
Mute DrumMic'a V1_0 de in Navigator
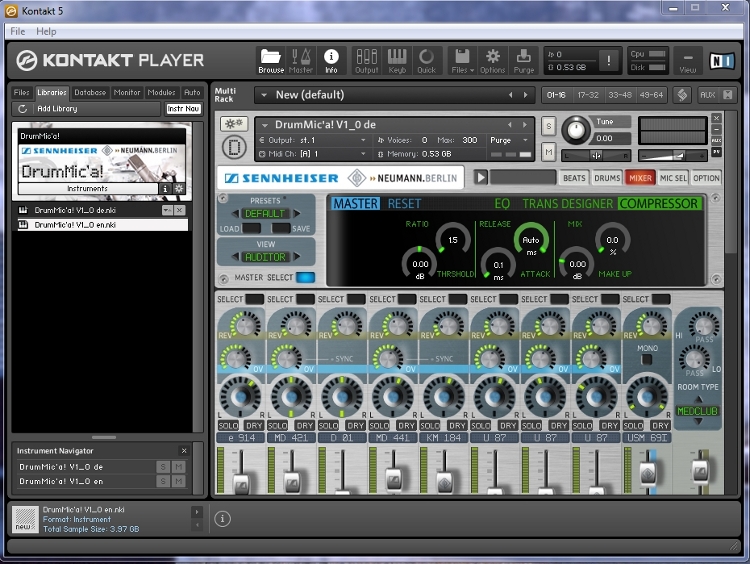tap(178, 467)
